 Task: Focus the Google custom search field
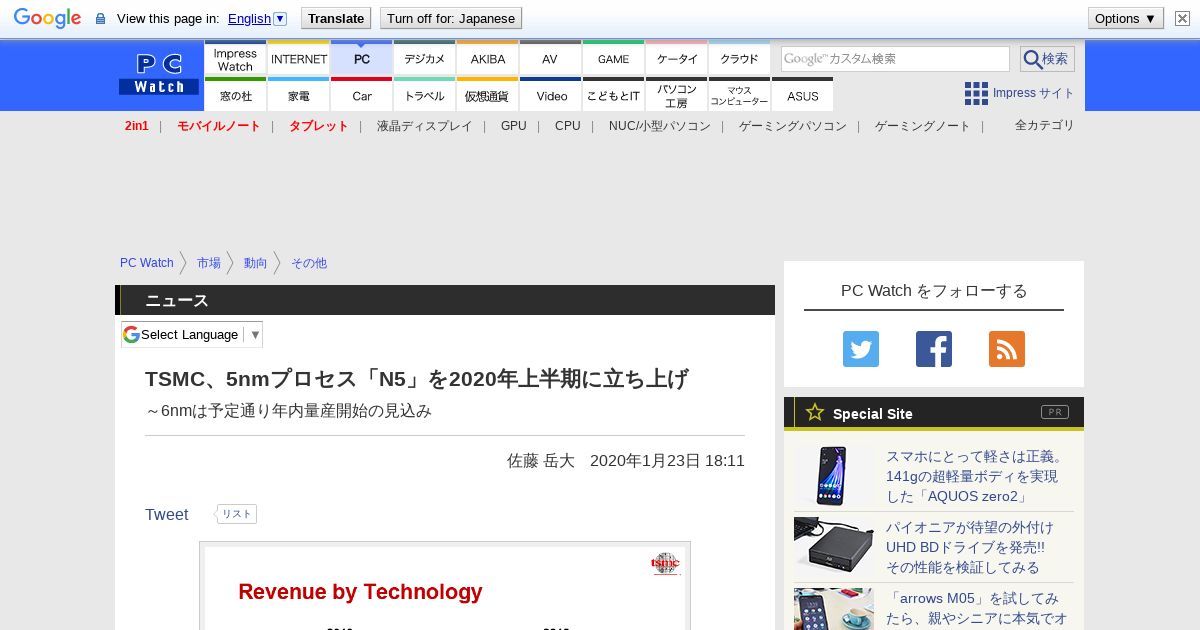(895, 58)
